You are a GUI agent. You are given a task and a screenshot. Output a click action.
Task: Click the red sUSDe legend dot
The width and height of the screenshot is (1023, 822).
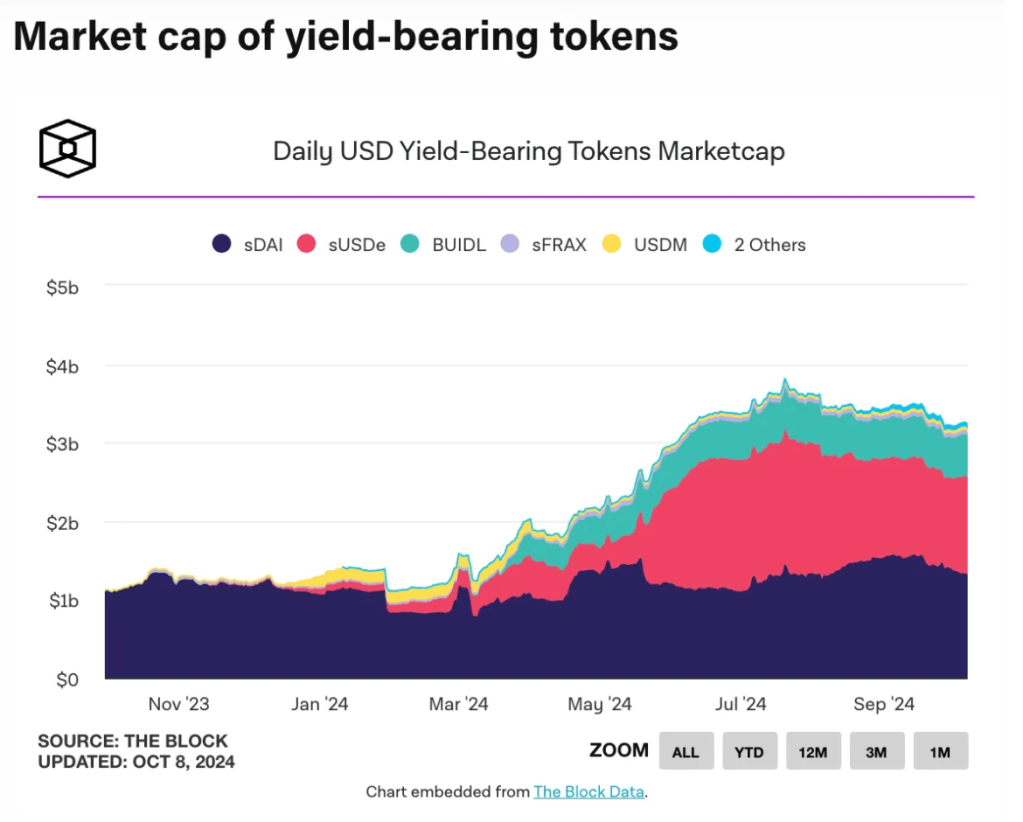(308, 244)
